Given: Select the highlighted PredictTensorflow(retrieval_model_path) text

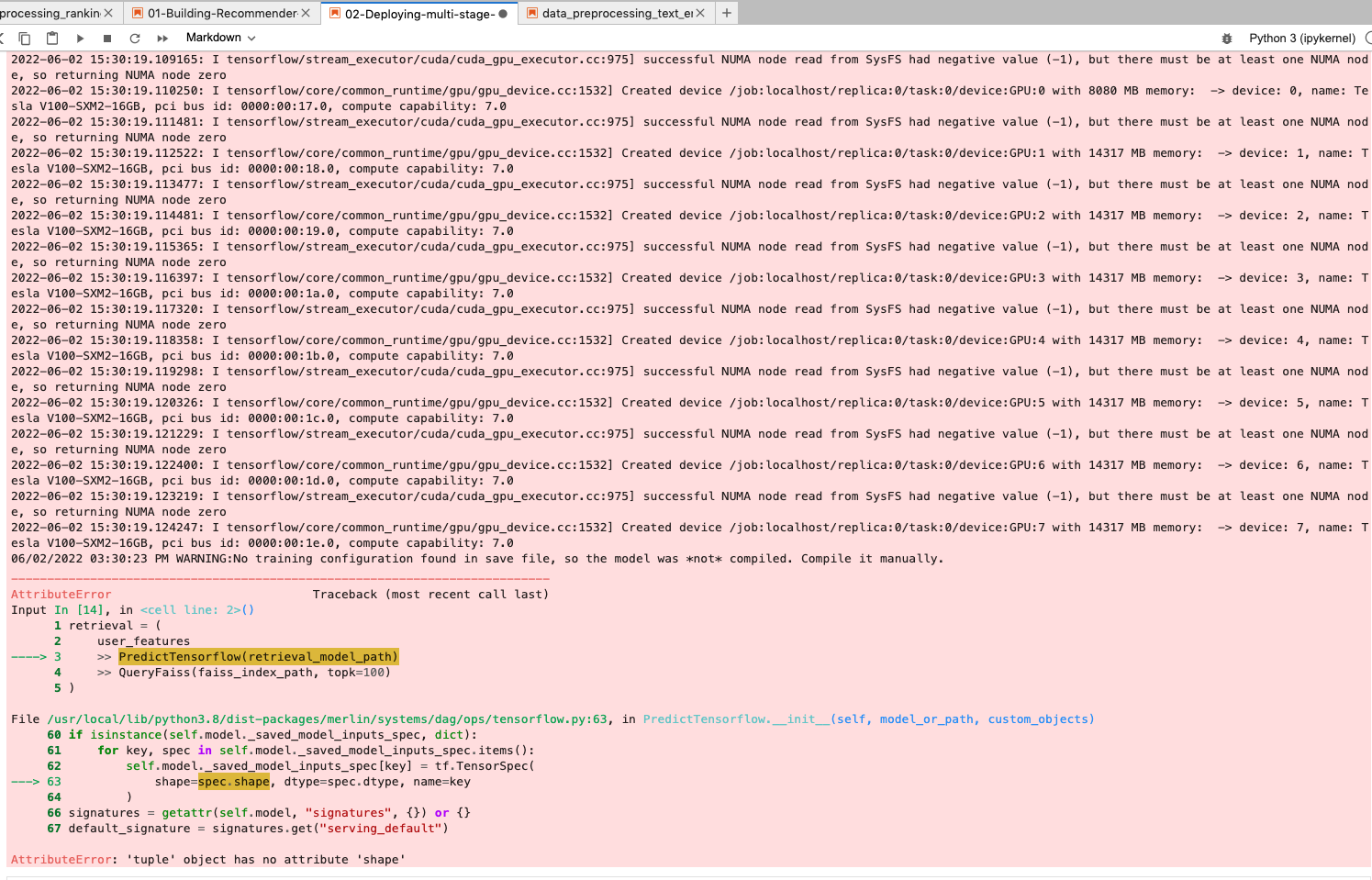Looking at the screenshot, I should (x=259, y=656).
